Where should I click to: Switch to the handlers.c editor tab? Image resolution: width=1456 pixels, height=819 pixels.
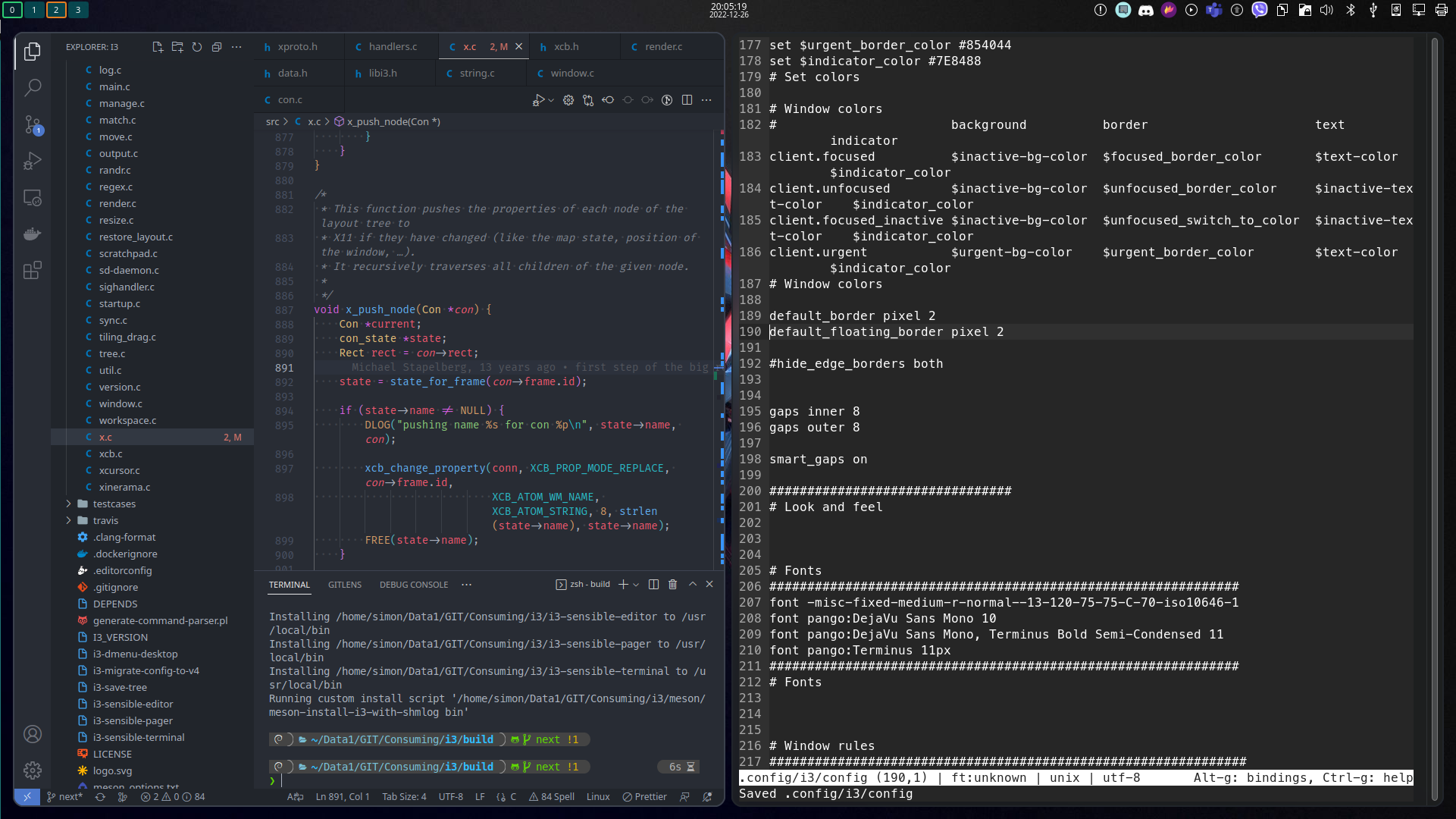pos(393,46)
